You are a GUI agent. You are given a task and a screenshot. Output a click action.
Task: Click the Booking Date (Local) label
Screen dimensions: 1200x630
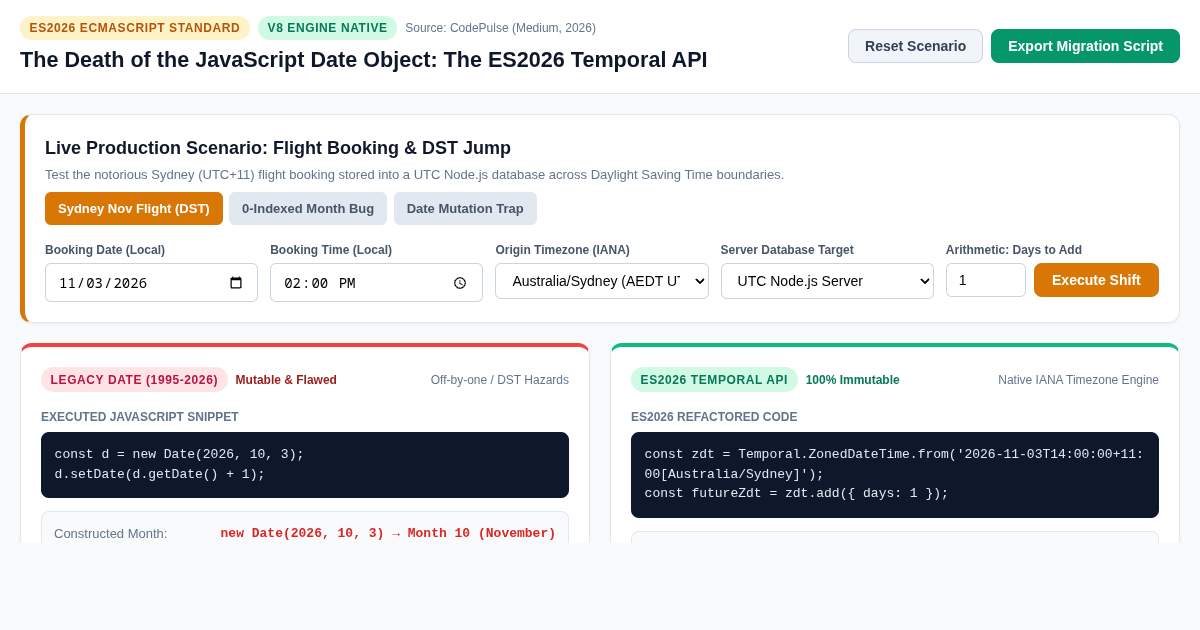click(x=105, y=250)
